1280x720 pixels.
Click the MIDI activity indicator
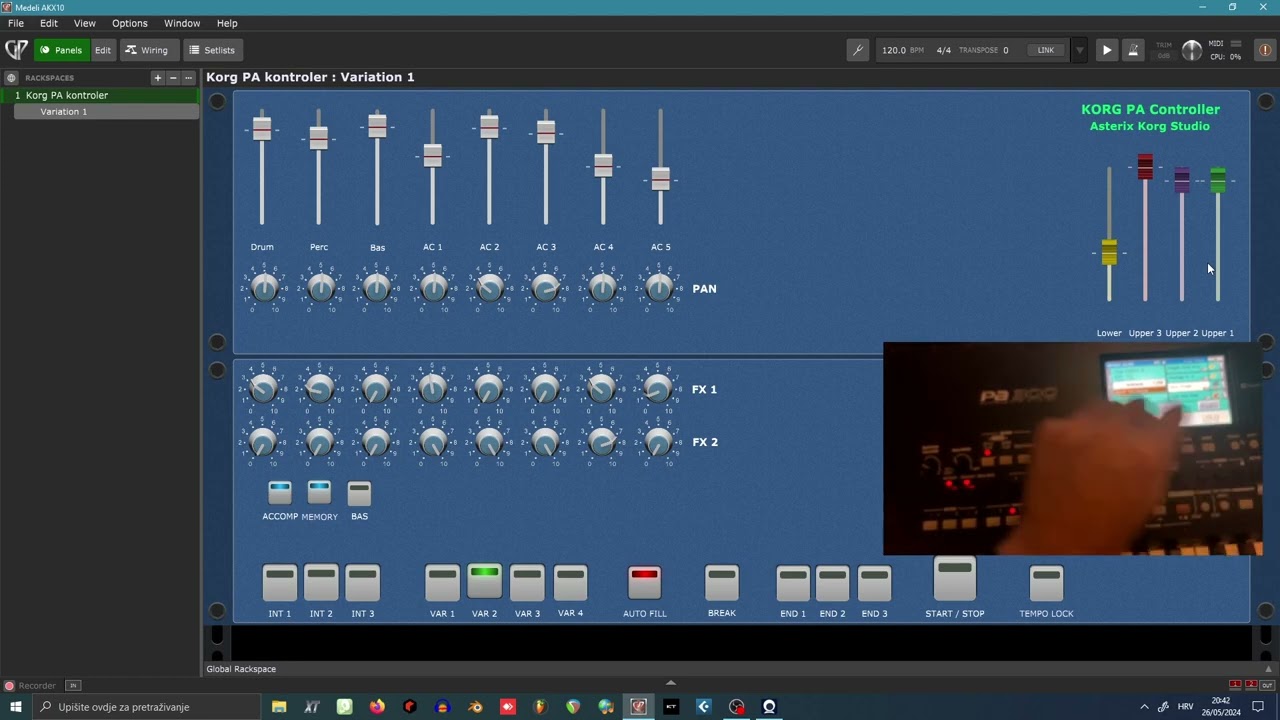tap(1236, 44)
